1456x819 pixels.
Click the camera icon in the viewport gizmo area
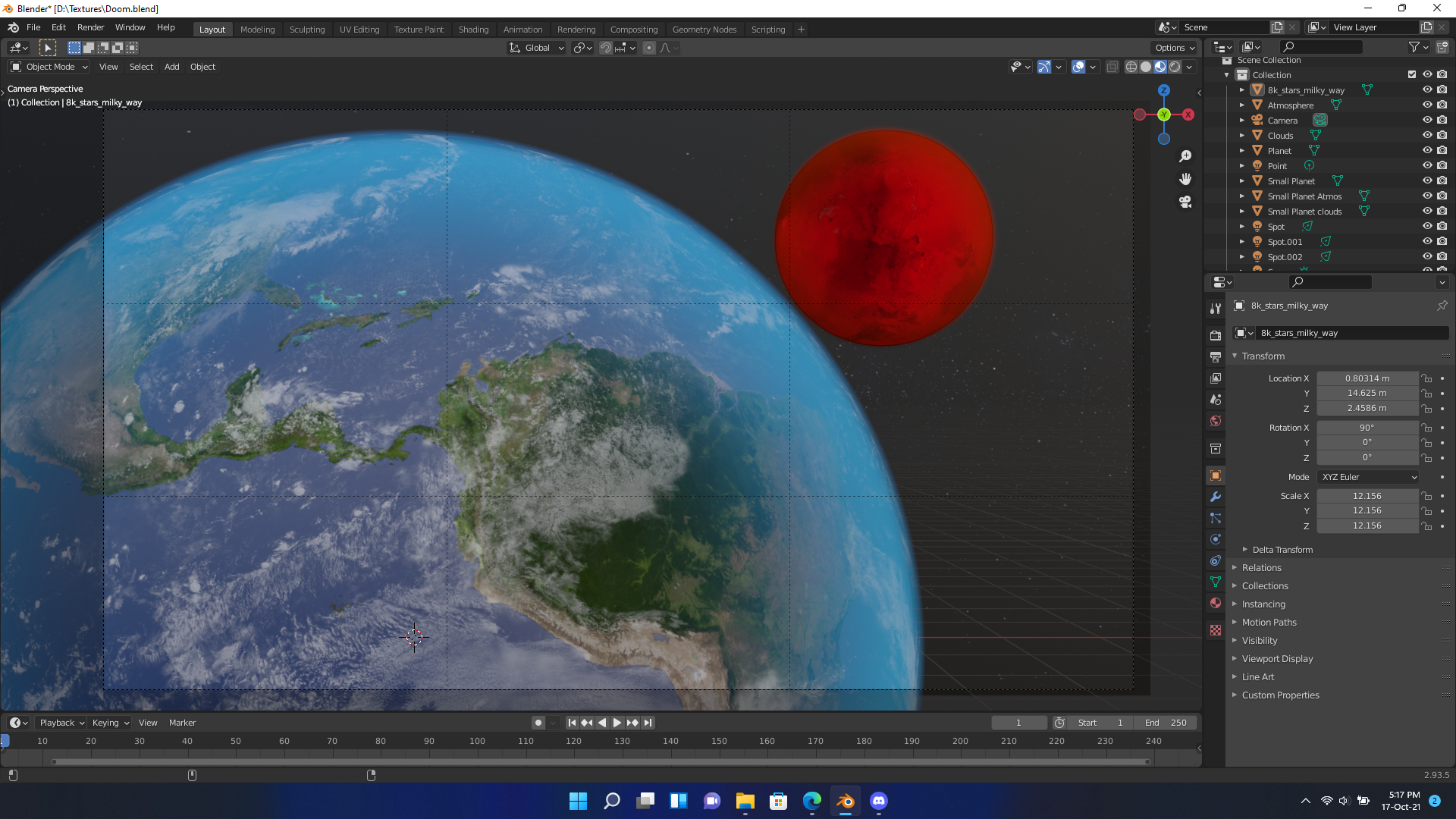point(1185,202)
